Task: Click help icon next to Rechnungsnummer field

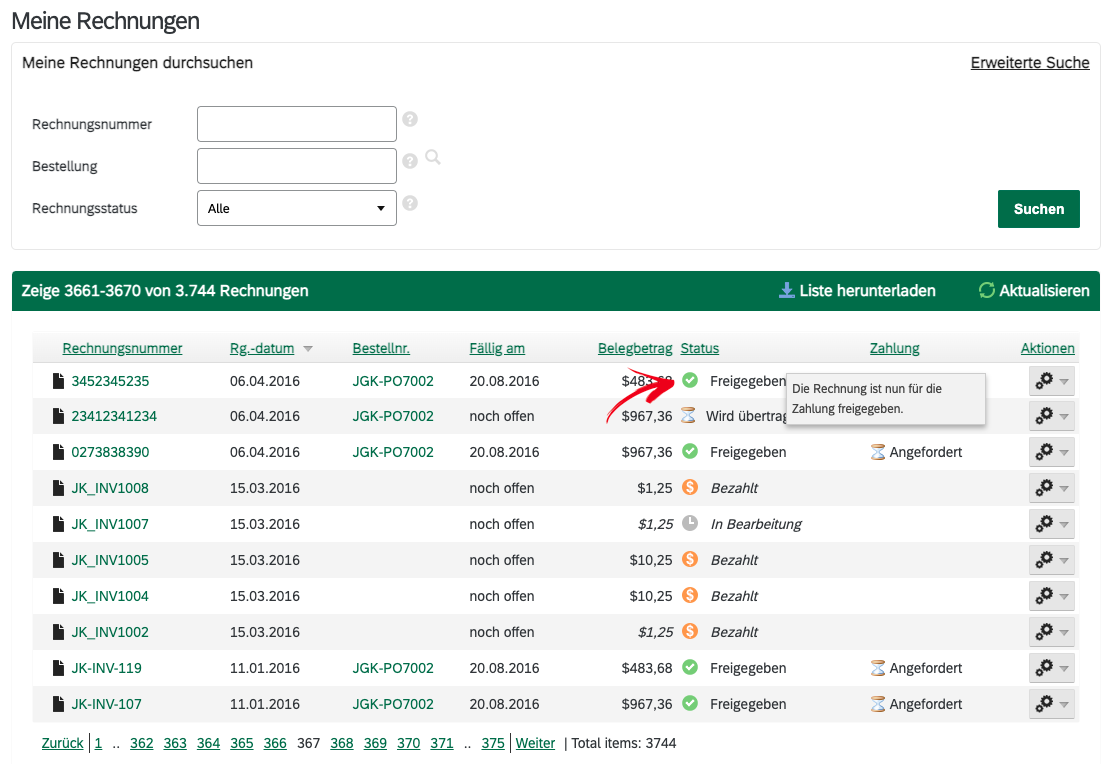Action: [x=410, y=119]
